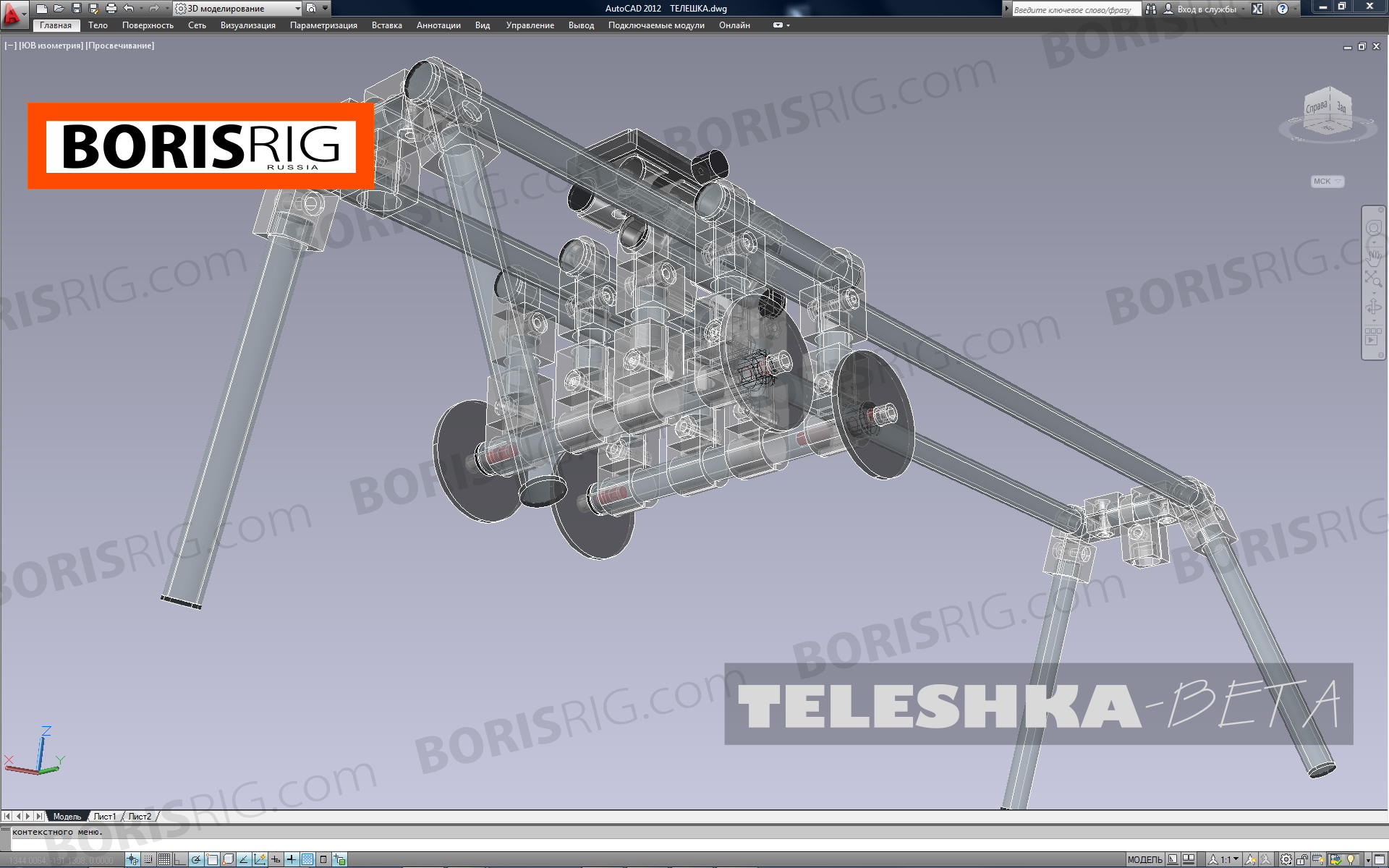
Task: Switch to the 'Модель' layout tab
Action: 67,817
